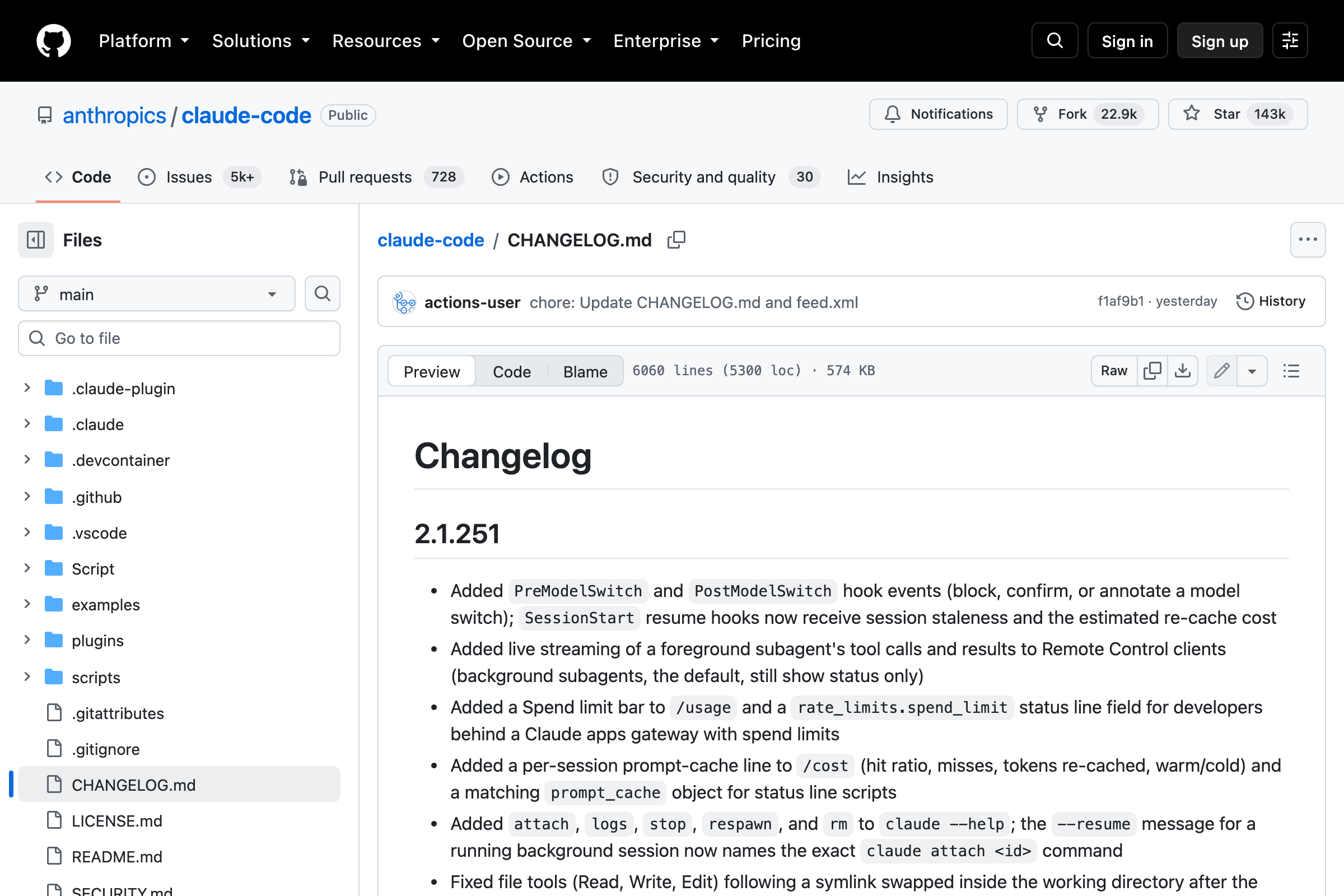Open the Solutions menu
Viewport: 1344px width, 896px height.
pyautogui.click(x=261, y=40)
